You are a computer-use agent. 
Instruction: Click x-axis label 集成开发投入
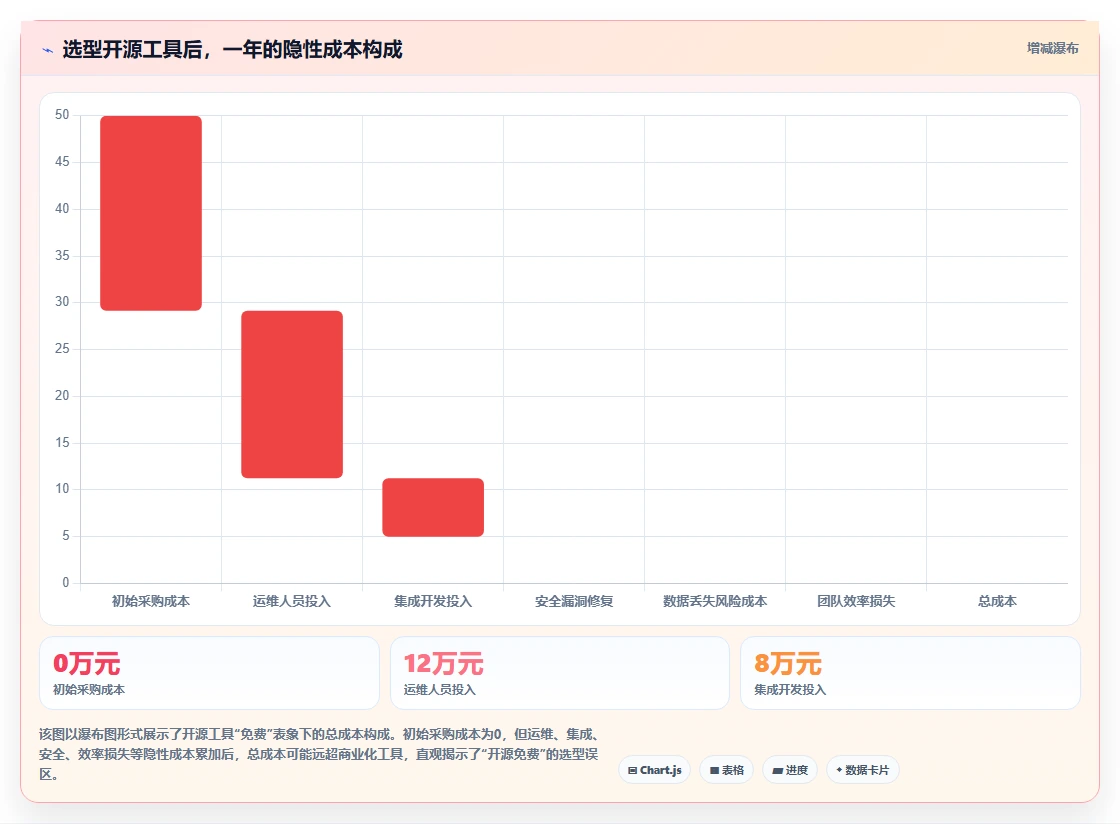pos(433,601)
